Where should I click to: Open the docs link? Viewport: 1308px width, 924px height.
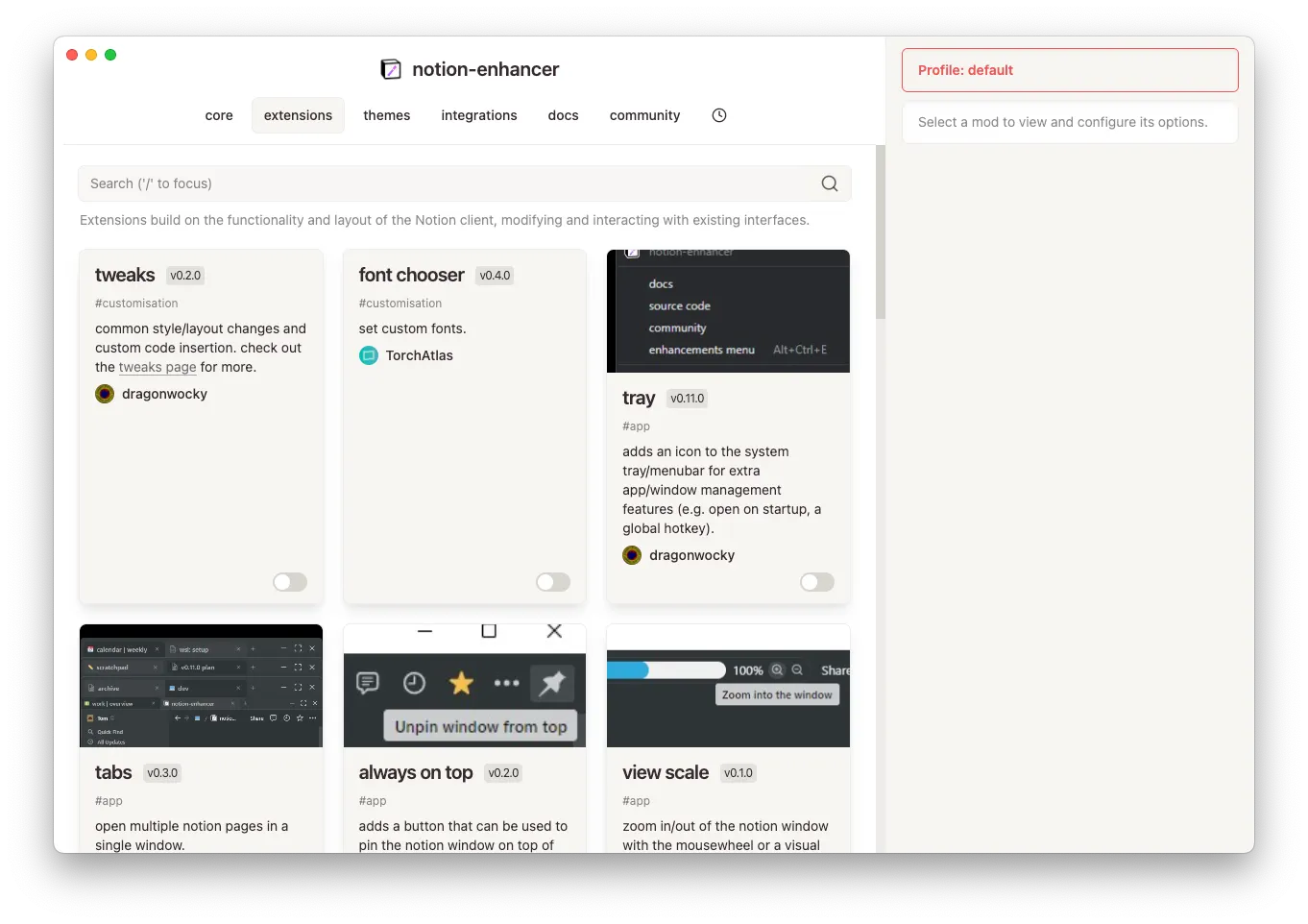(564, 115)
